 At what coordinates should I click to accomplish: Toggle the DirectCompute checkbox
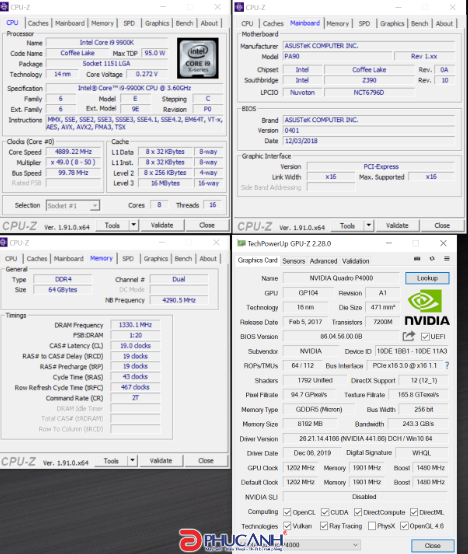(x=358, y=512)
